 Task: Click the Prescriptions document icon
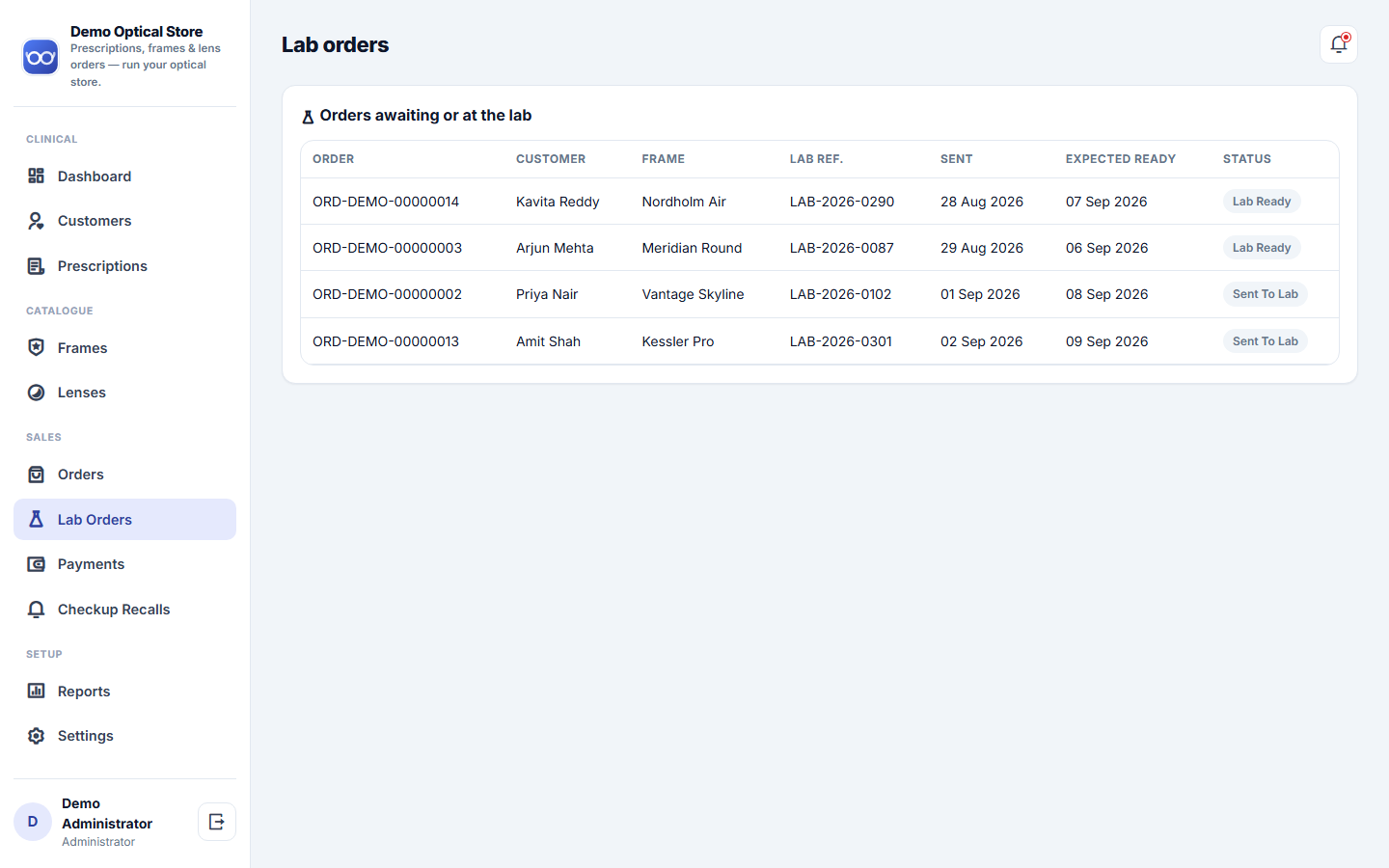click(x=36, y=266)
